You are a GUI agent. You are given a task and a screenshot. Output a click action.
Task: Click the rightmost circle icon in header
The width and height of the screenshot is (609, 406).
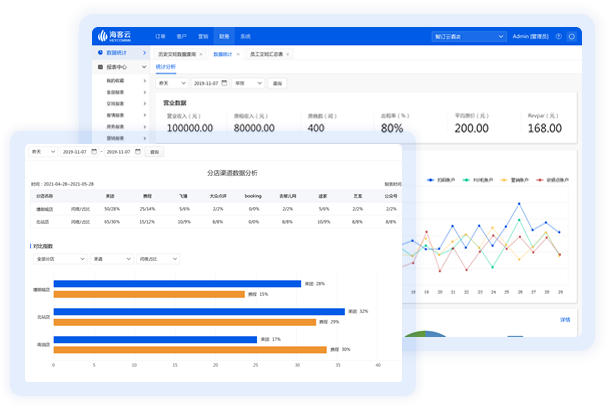(x=572, y=36)
